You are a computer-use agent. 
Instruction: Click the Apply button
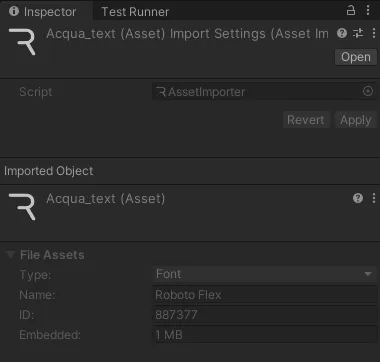pos(356,120)
